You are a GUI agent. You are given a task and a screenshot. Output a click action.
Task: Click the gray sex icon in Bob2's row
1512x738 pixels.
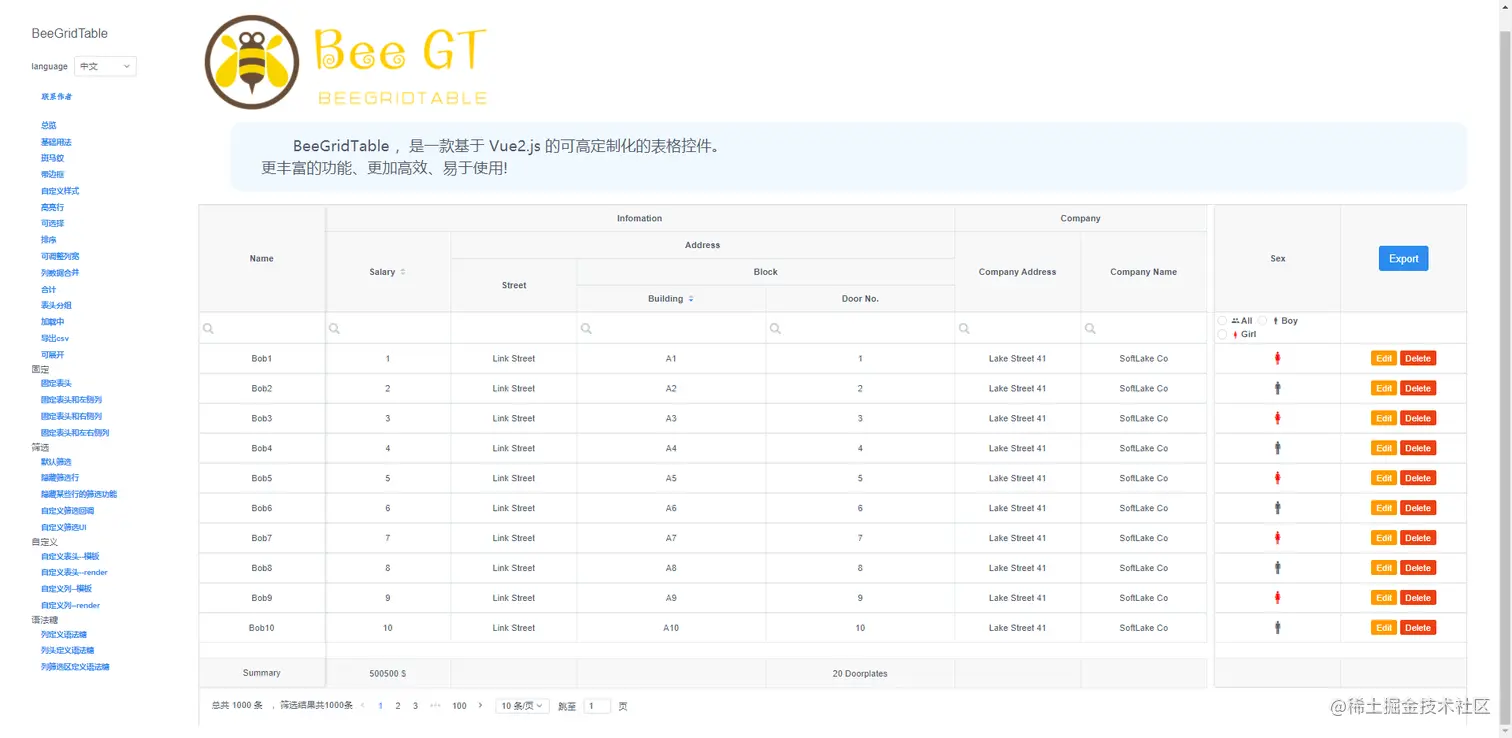(x=1277, y=388)
